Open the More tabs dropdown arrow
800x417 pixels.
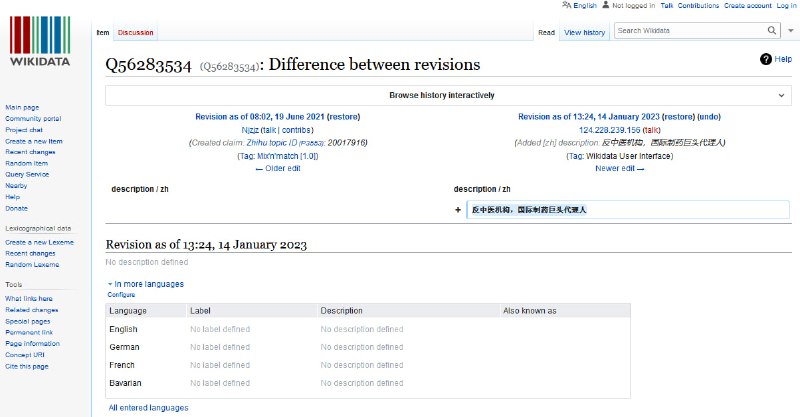789,32
